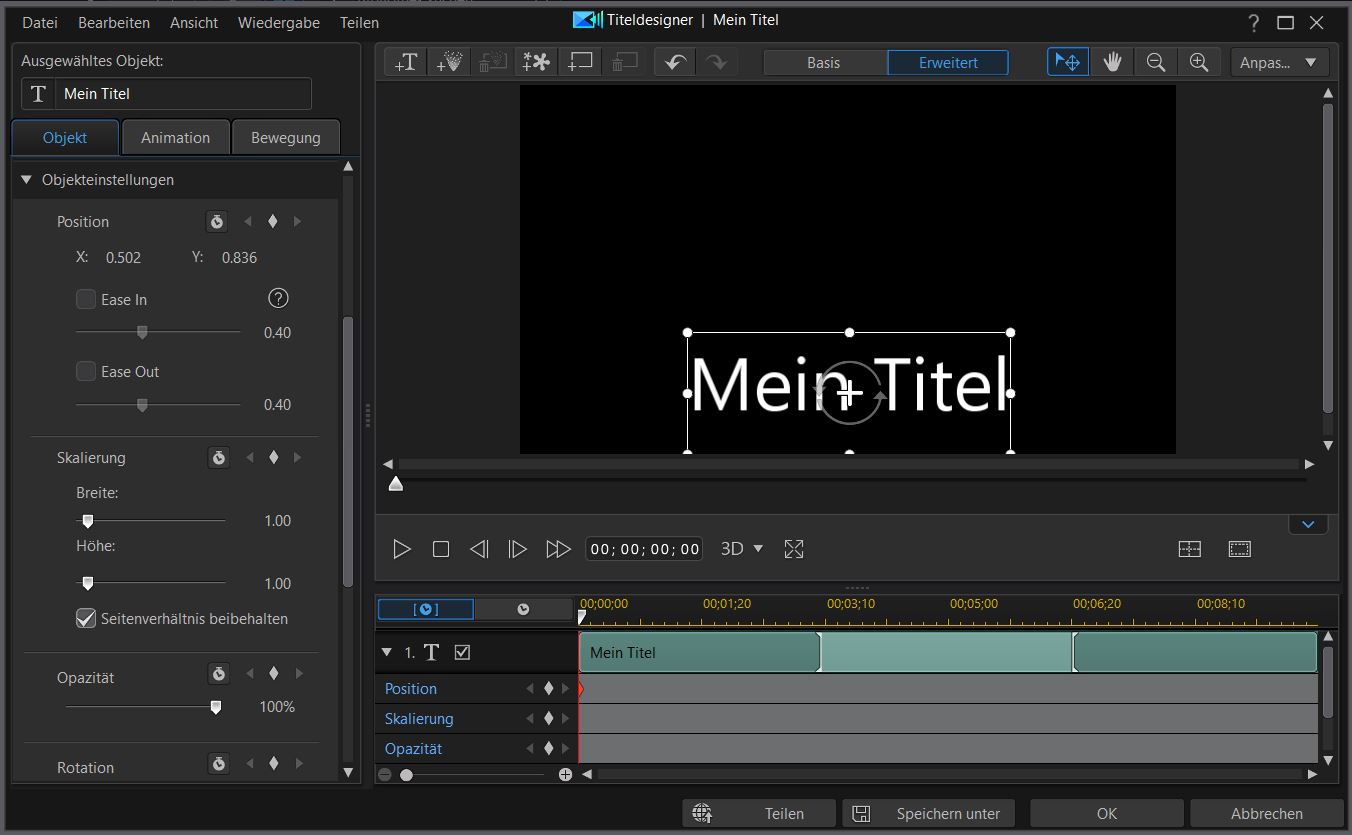
Task: Collapse the Objekteinstellungen section
Action: [27, 180]
